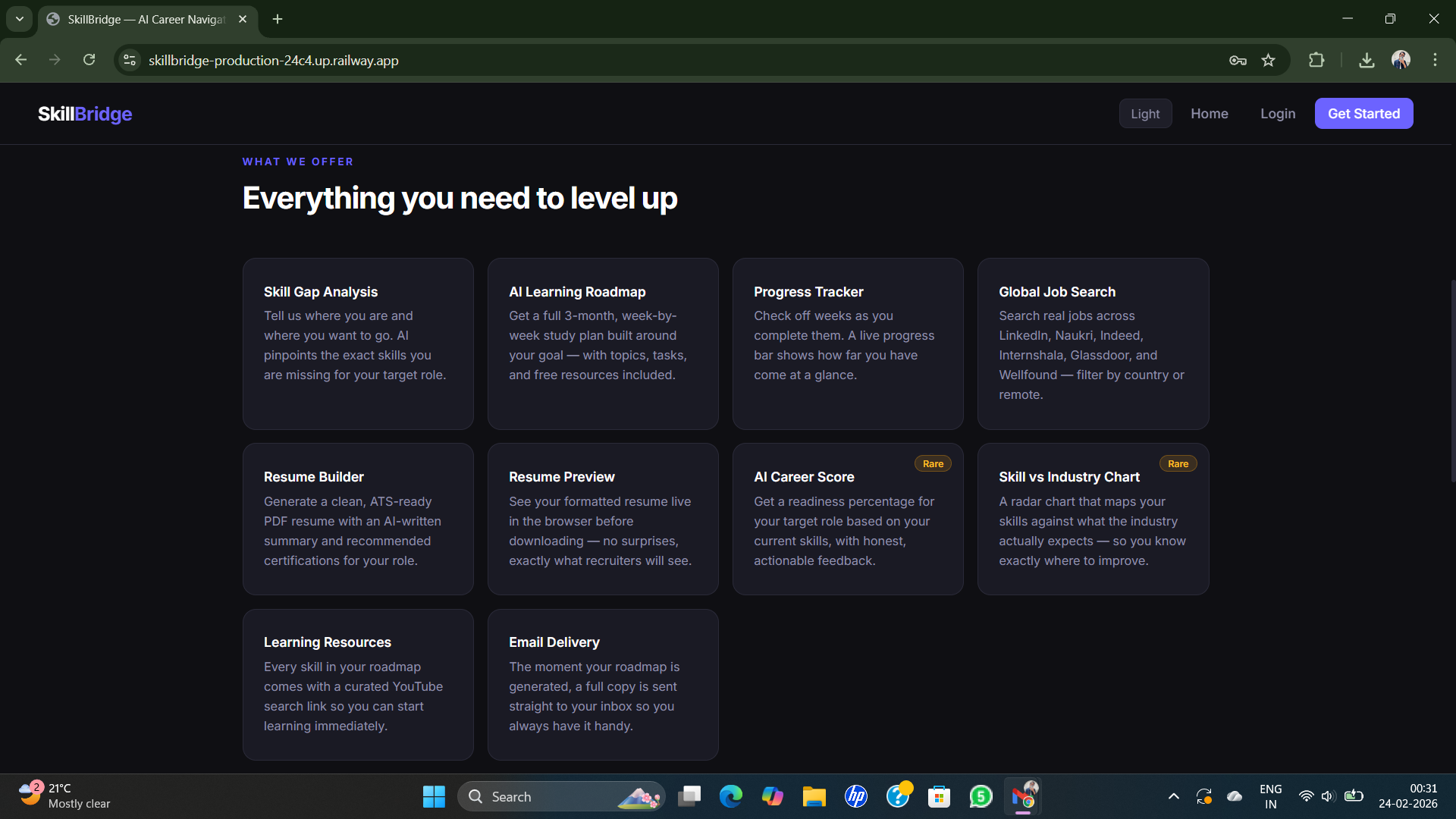View site information icon in address bar
The image size is (1456, 819).
[x=130, y=60]
